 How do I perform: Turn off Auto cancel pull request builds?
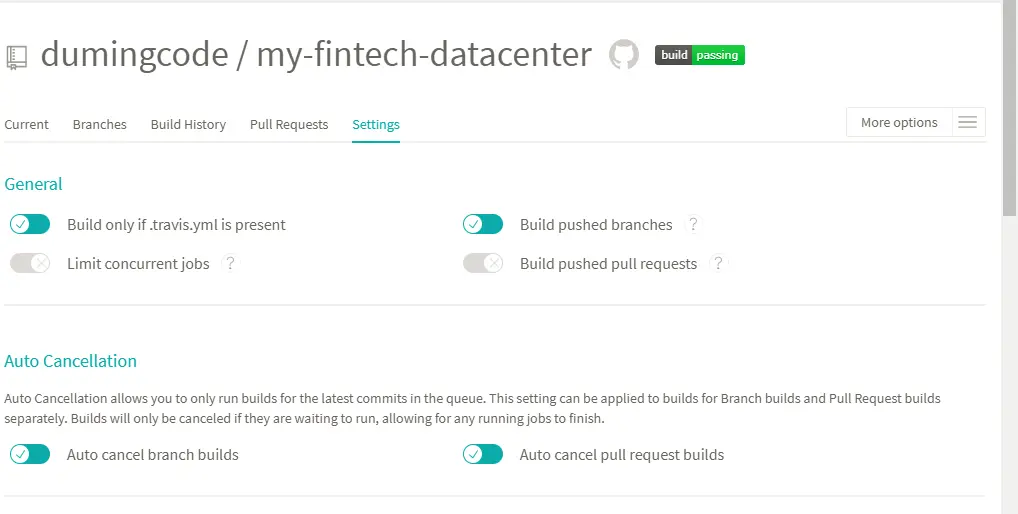click(483, 454)
